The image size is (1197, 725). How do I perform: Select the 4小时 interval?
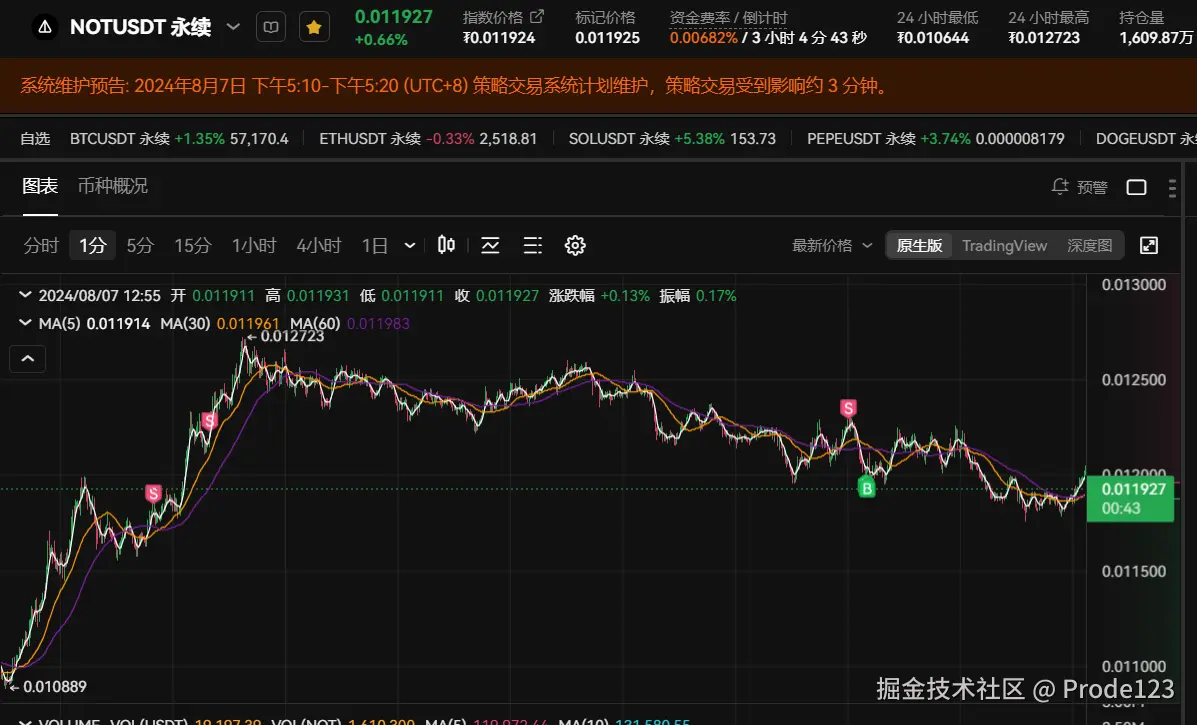point(319,246)
